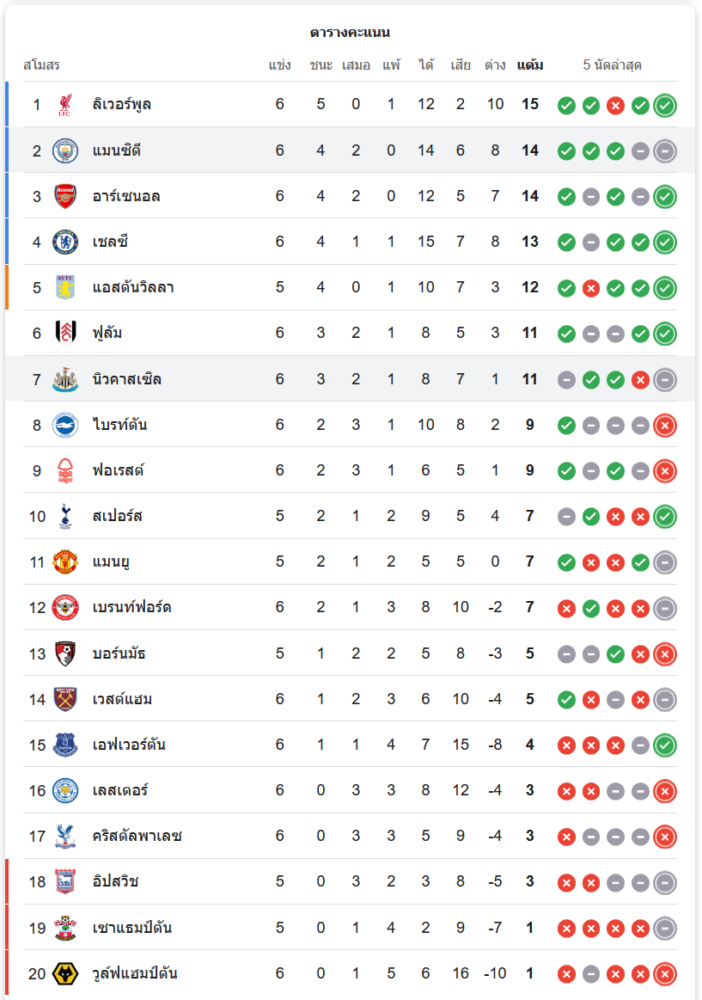The width and height of the screenshot is (702, 1000).
Task: Click Wolverhampton's latest loss result icon
Action: [665, 973]
